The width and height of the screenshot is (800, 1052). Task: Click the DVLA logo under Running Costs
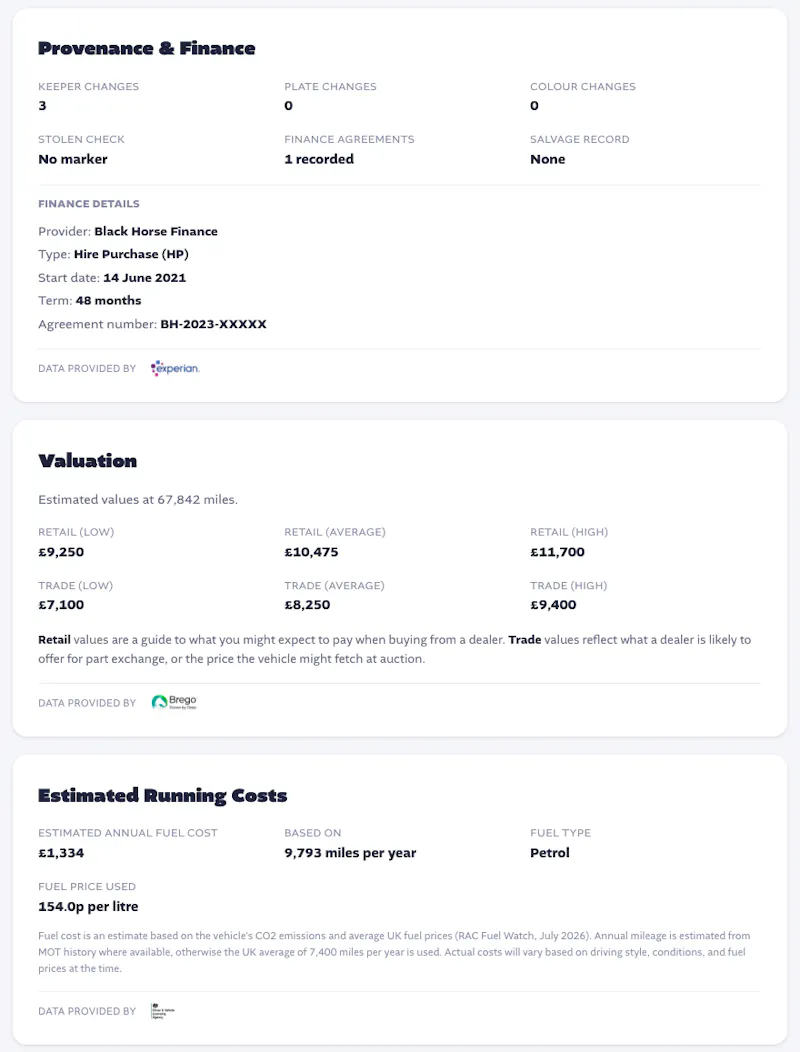coord(162,1011)
